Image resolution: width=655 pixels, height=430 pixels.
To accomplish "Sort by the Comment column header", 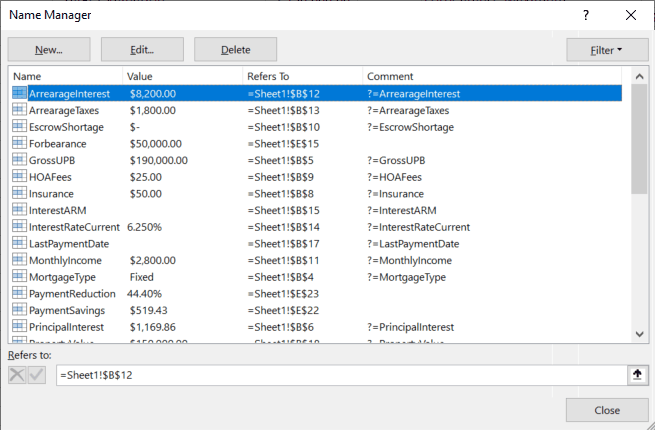I will click(x=492, y=76).
